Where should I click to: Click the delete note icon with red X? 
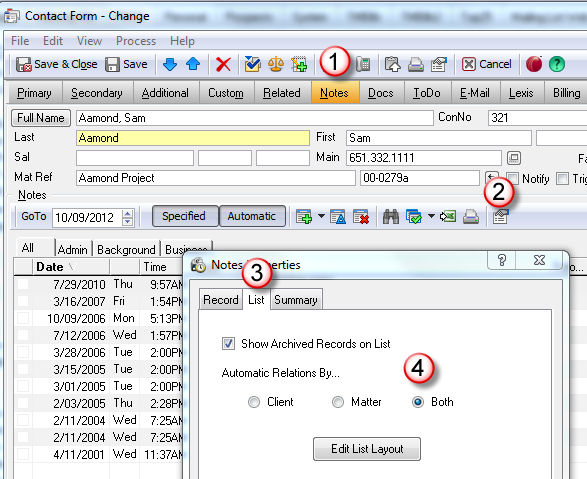click(361, 217)
